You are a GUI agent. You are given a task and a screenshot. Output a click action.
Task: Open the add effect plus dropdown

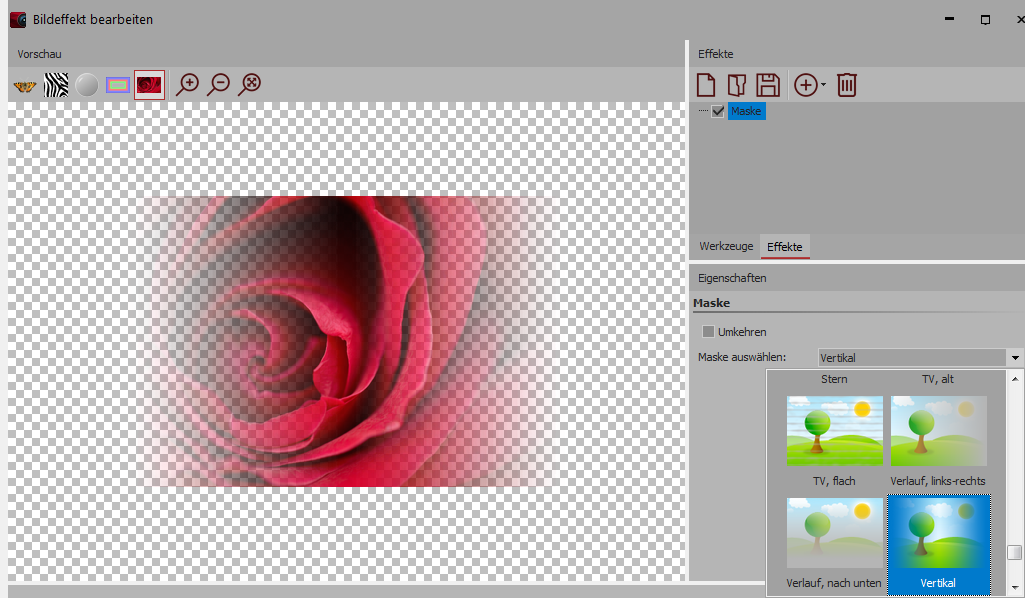tap(809, 85)
